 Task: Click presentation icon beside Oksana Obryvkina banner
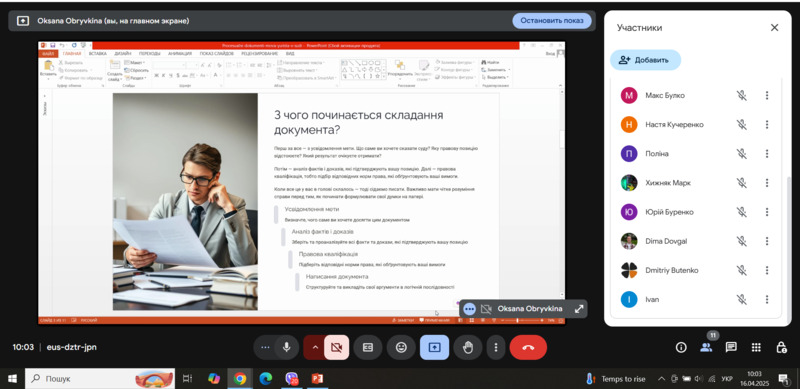pyautogui.click(x=23, y=21)
